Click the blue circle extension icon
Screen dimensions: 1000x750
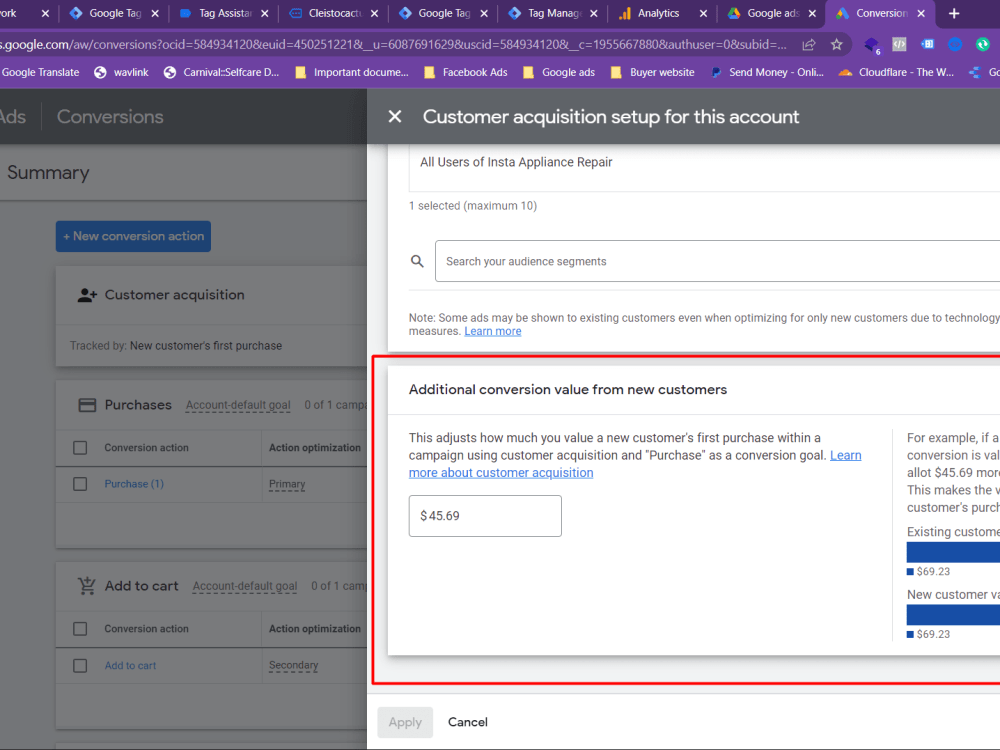[x=955, y=44]
